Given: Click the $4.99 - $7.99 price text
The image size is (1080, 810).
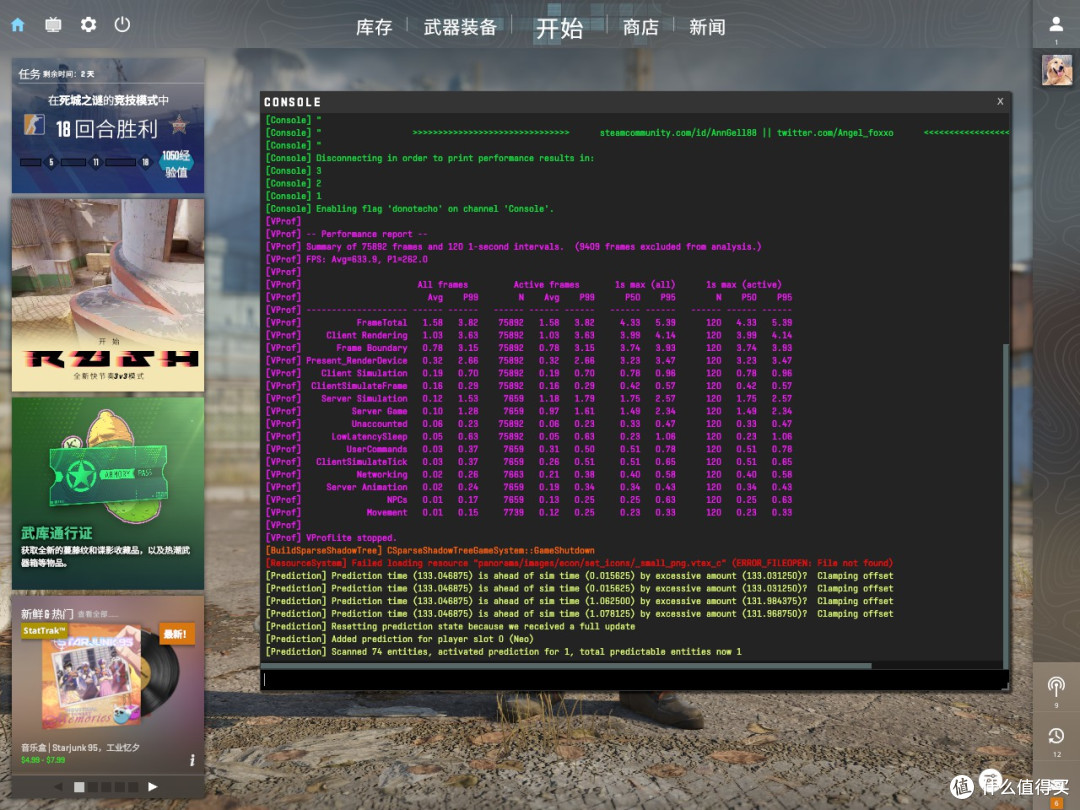Looking at the screenshot, I should (x=43, y=760).
